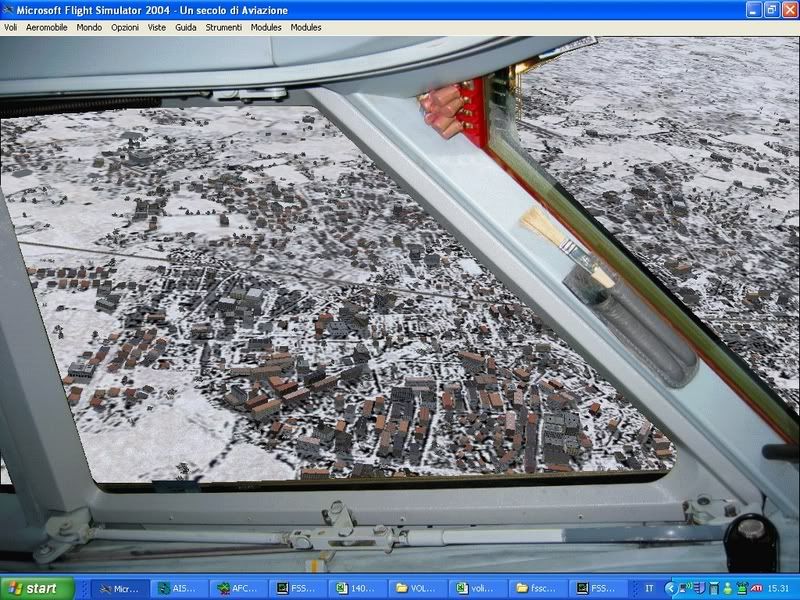Viewport: 800px width, 600px height.
Task: Switch to the VOL... folder taskbar button
Action: tap(416, 588)
